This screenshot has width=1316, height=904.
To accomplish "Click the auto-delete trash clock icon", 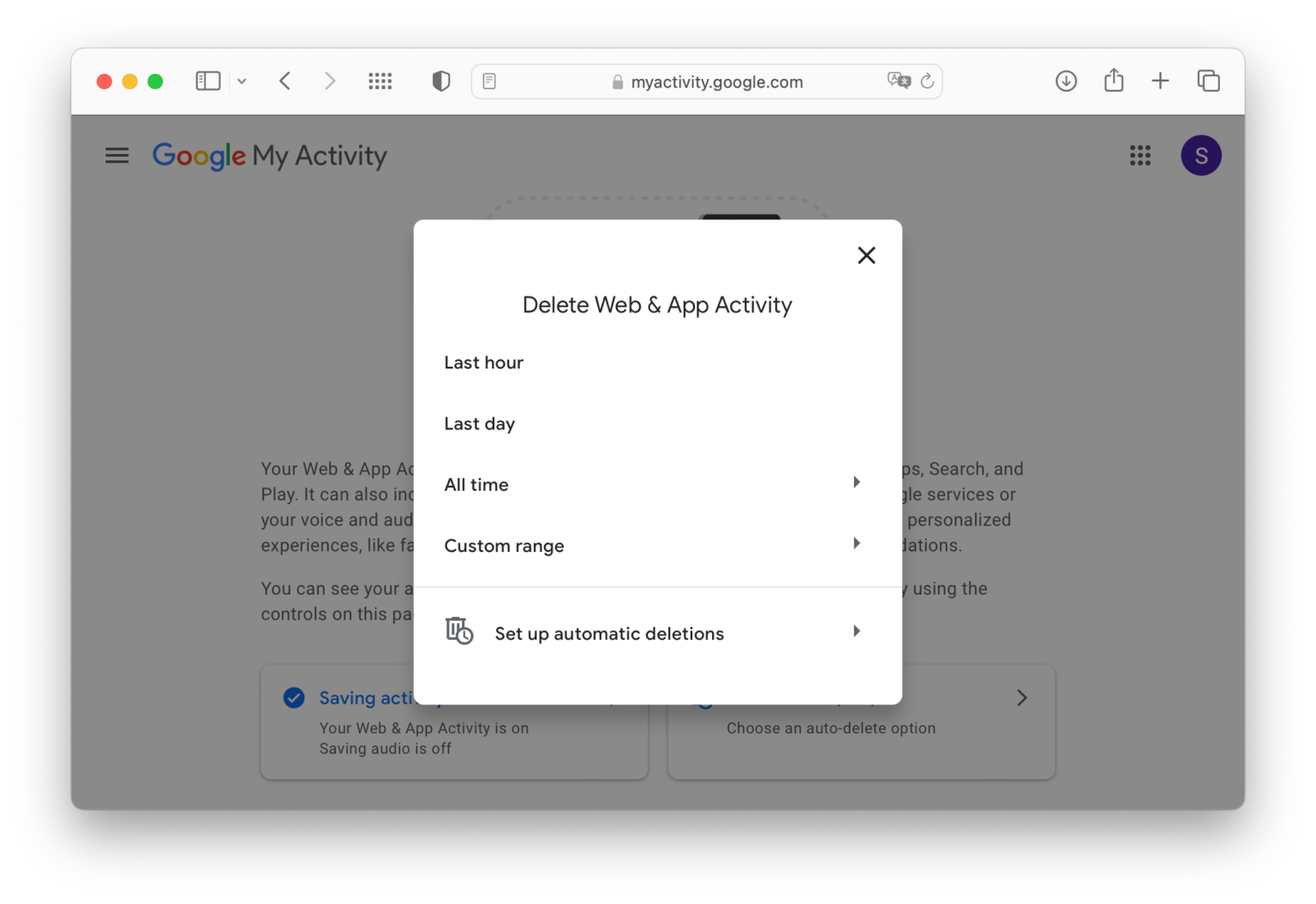I will pyautogui.click(x=459, y=631).
